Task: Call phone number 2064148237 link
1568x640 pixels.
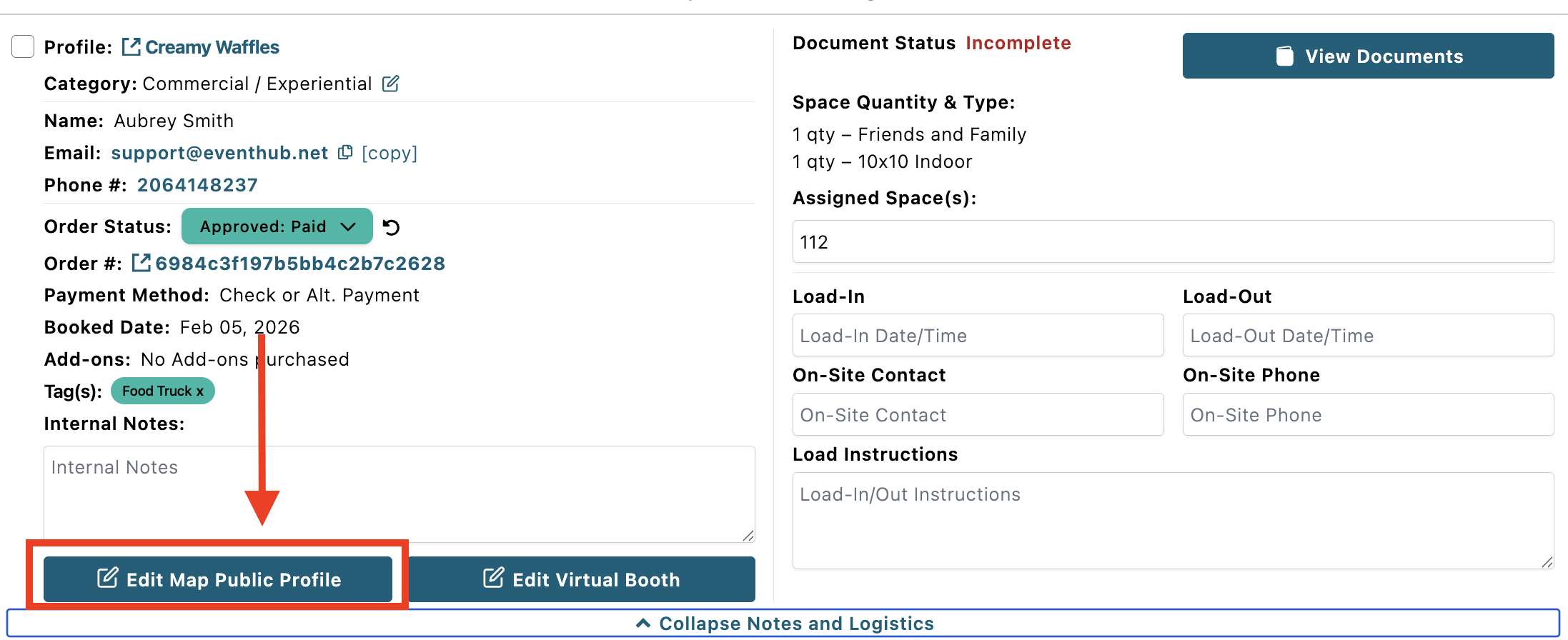Action: pos(197,185)
